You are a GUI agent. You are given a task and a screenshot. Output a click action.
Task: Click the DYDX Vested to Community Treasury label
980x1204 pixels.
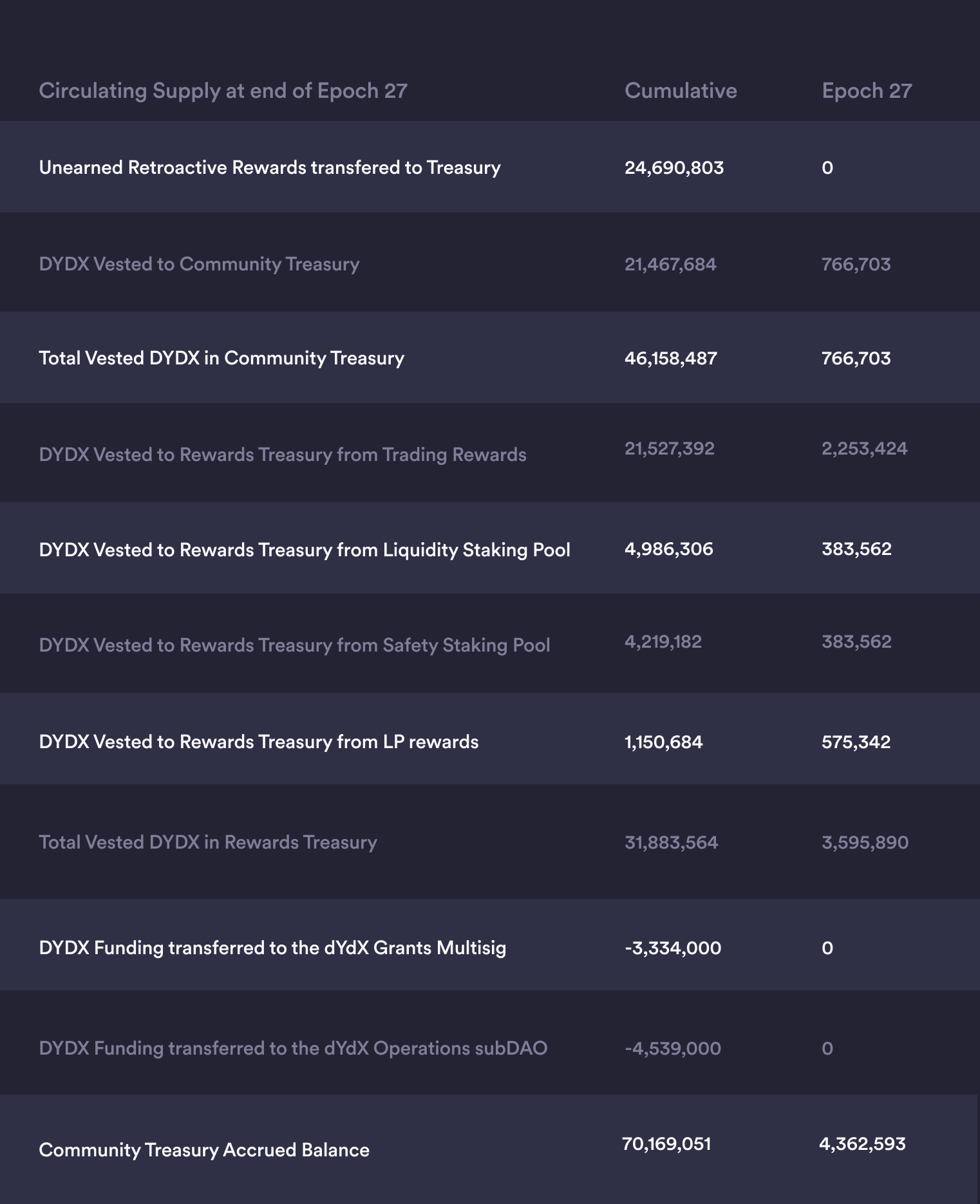tap(199, 264)
